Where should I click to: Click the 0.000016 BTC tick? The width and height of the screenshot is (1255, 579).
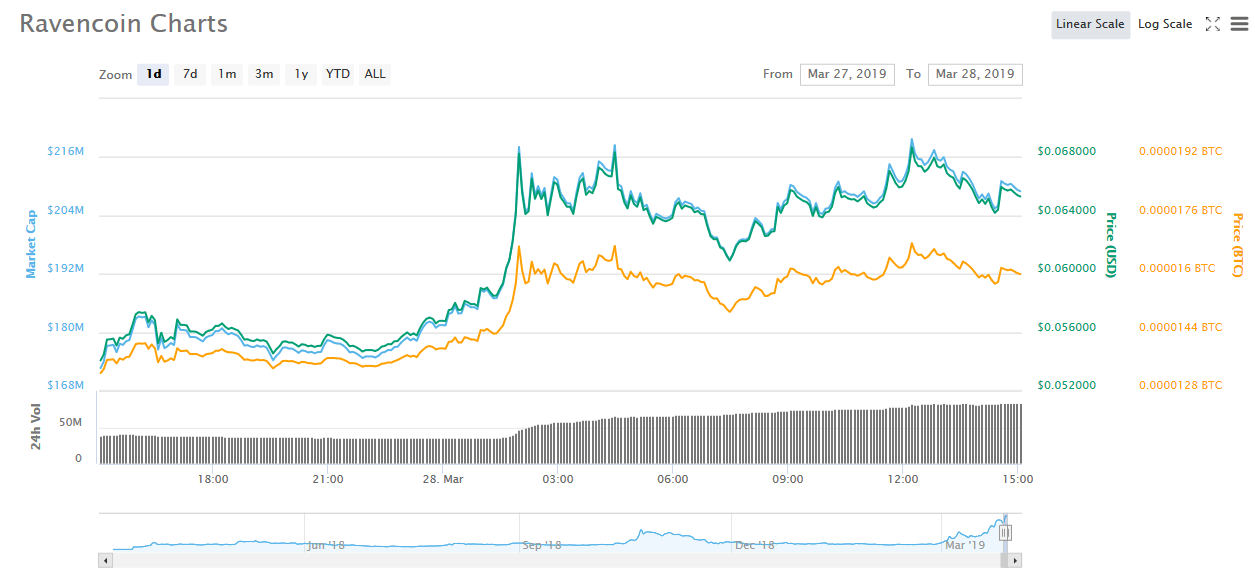tap(1177, 268)
